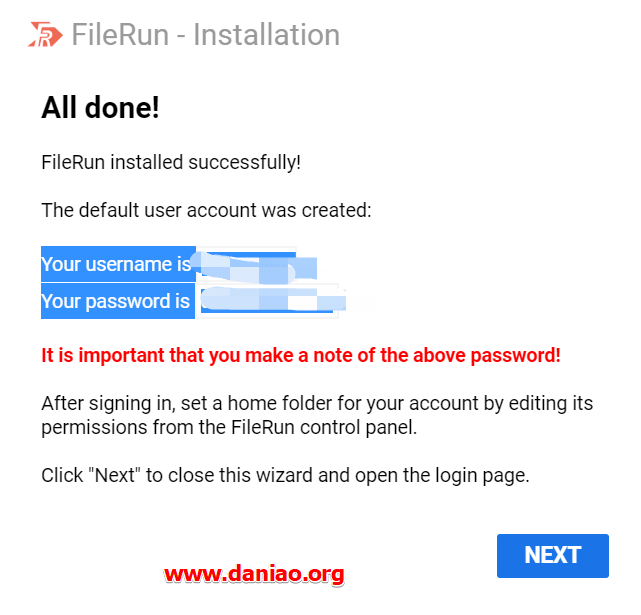
Task: Click the word 'password!' in red warning
Action: 515,355
